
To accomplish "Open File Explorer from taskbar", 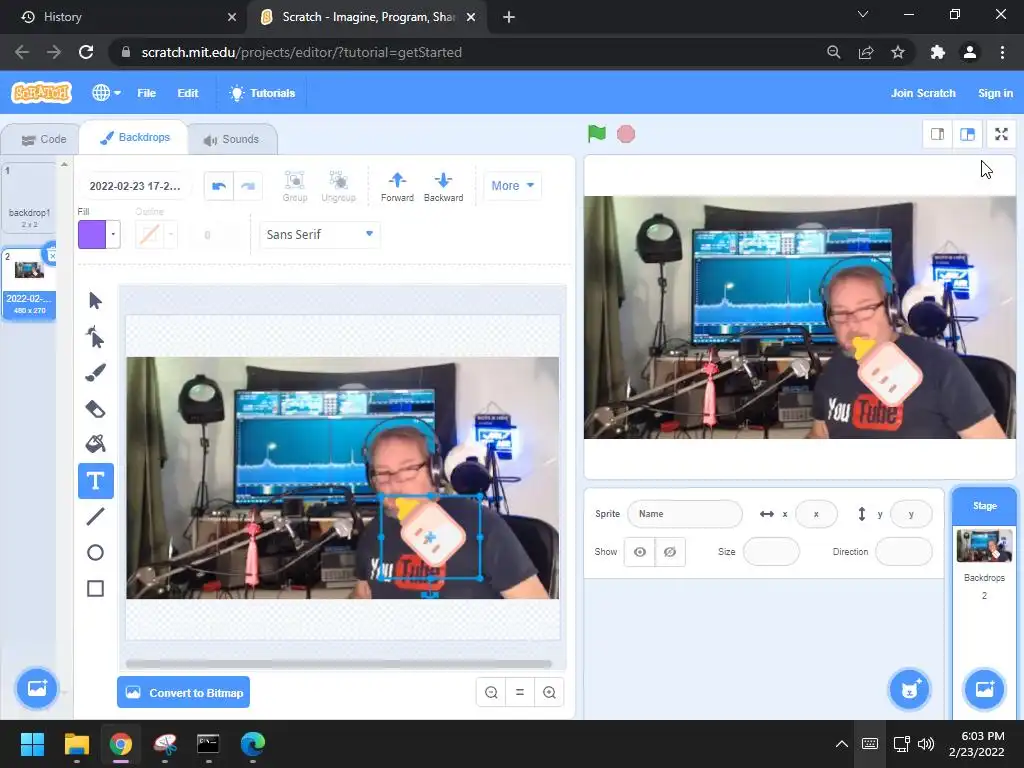I will [76, 744].
